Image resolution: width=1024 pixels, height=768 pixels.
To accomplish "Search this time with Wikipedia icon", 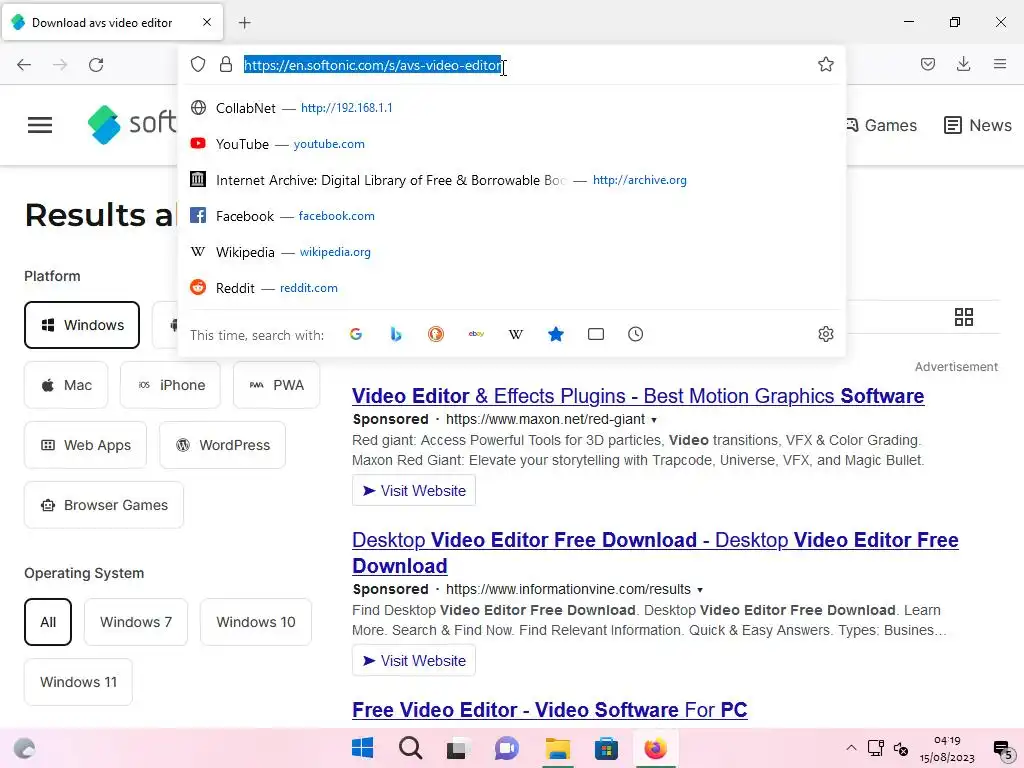I will click(516, 334).
